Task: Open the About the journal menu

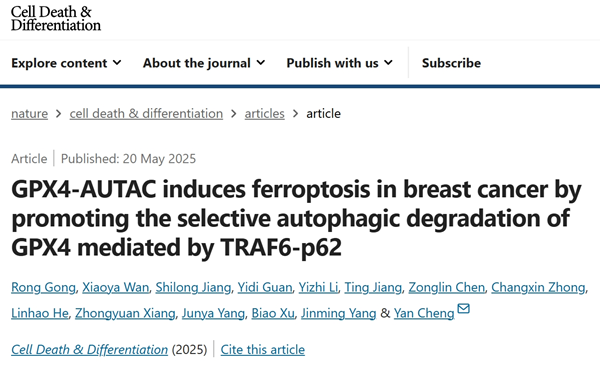Action: click(x=204, y=63)
